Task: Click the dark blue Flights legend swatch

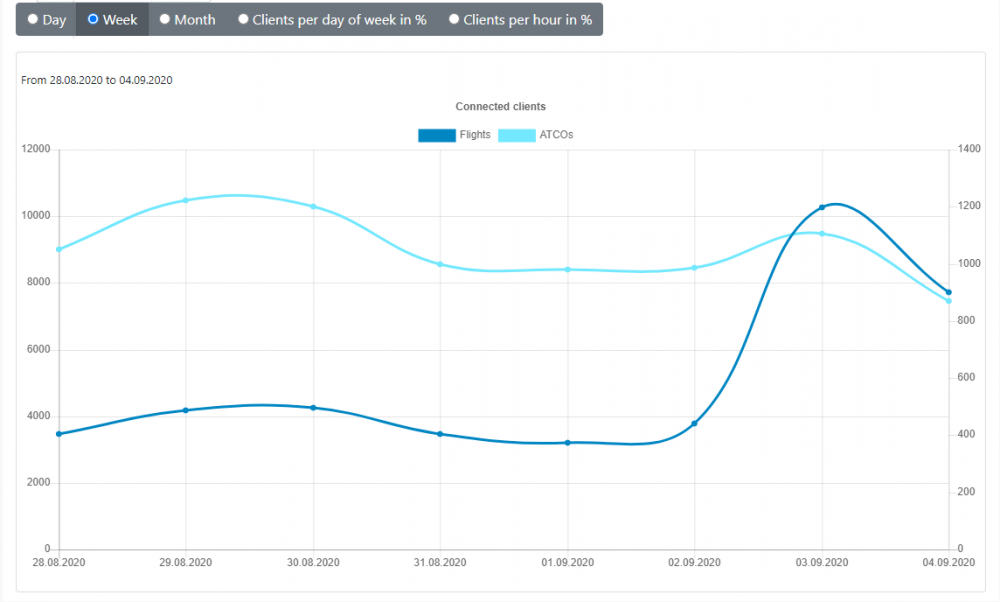Action: (436, 135)
